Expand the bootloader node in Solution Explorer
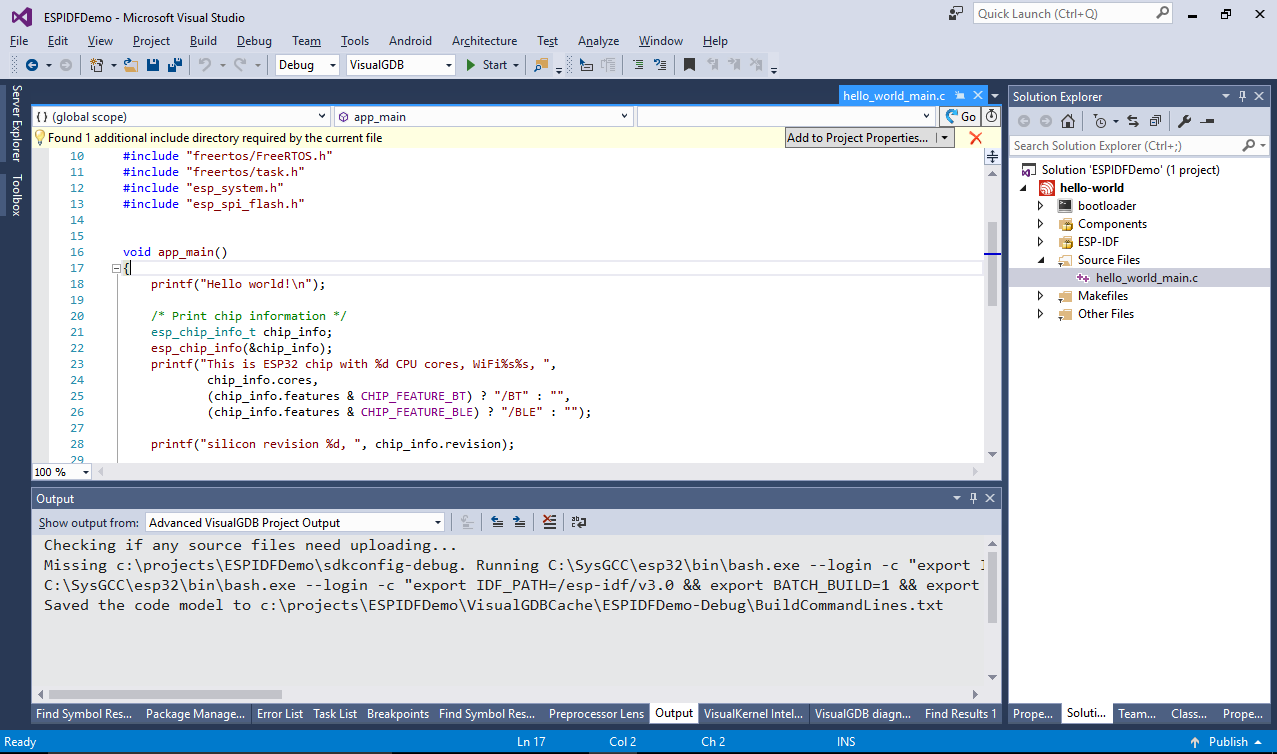This screenshot has height=754, width=1277. coord(1040,205)
